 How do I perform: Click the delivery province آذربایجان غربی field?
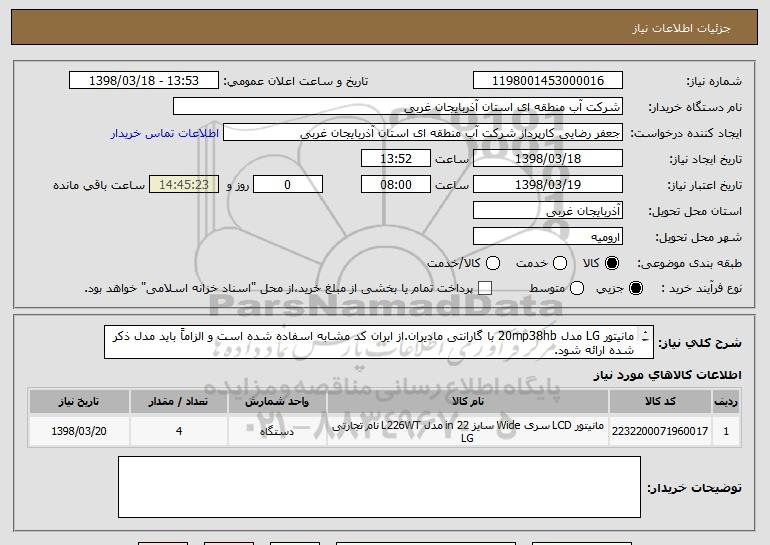click(x=548, y=211)
